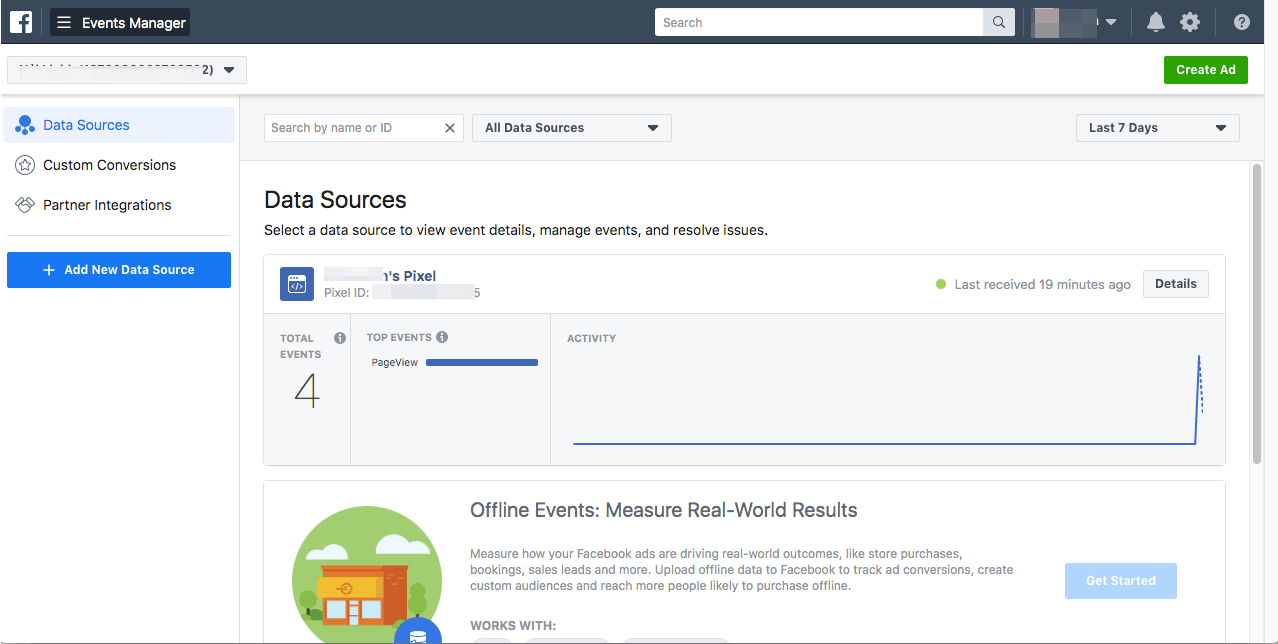Click Add New Data Source button
This screenshot has width=1278, height=644.
(x=119, y=270)
